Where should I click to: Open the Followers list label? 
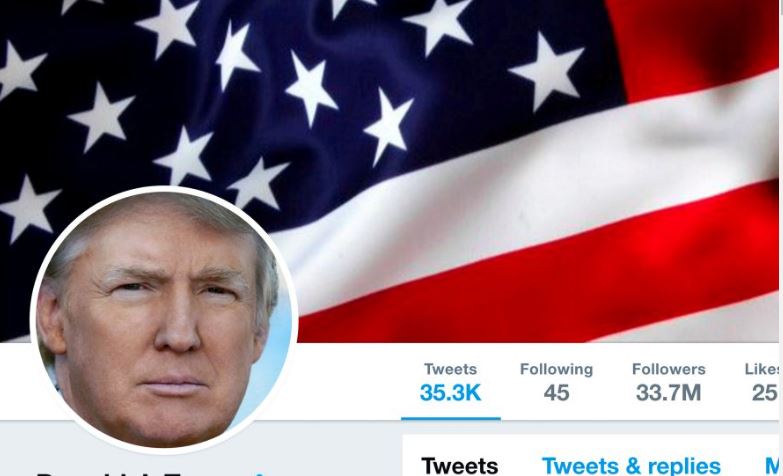(669, 369)
